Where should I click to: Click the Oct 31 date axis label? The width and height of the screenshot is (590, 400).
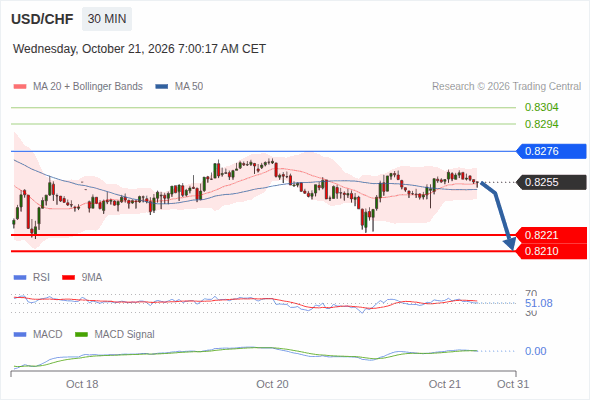(513, 384)
